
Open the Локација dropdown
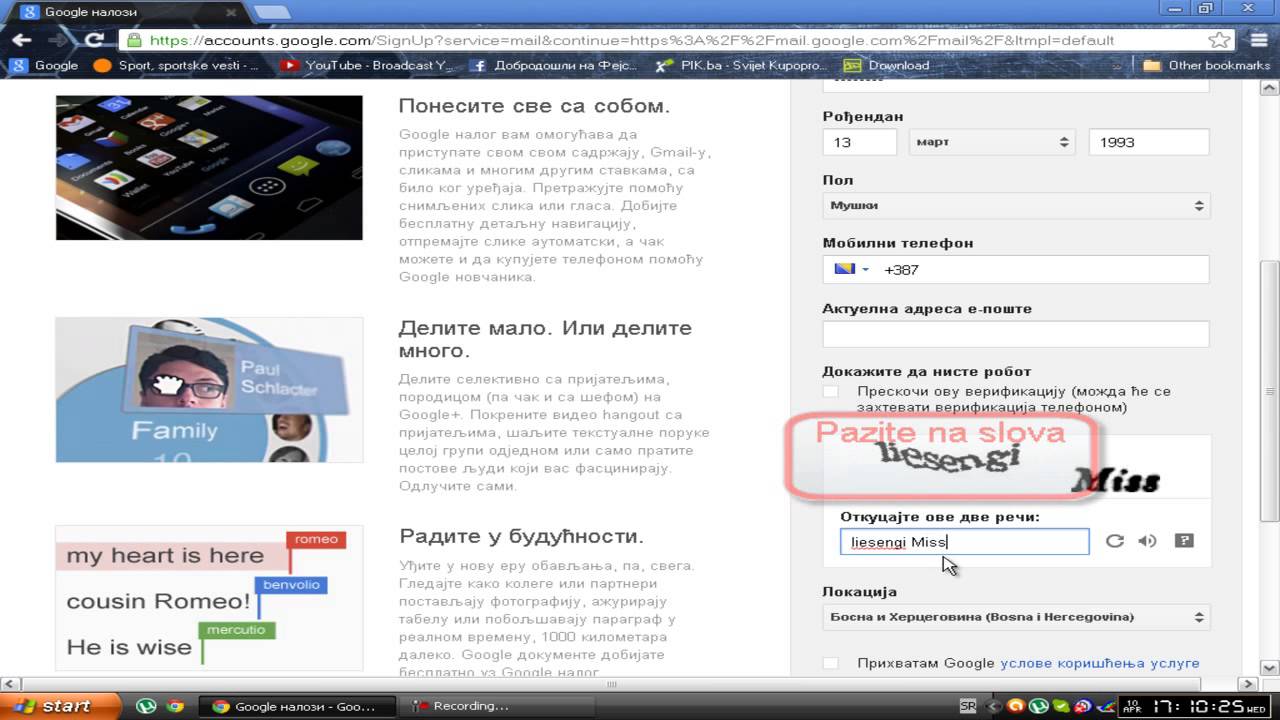pos(1016,617)
